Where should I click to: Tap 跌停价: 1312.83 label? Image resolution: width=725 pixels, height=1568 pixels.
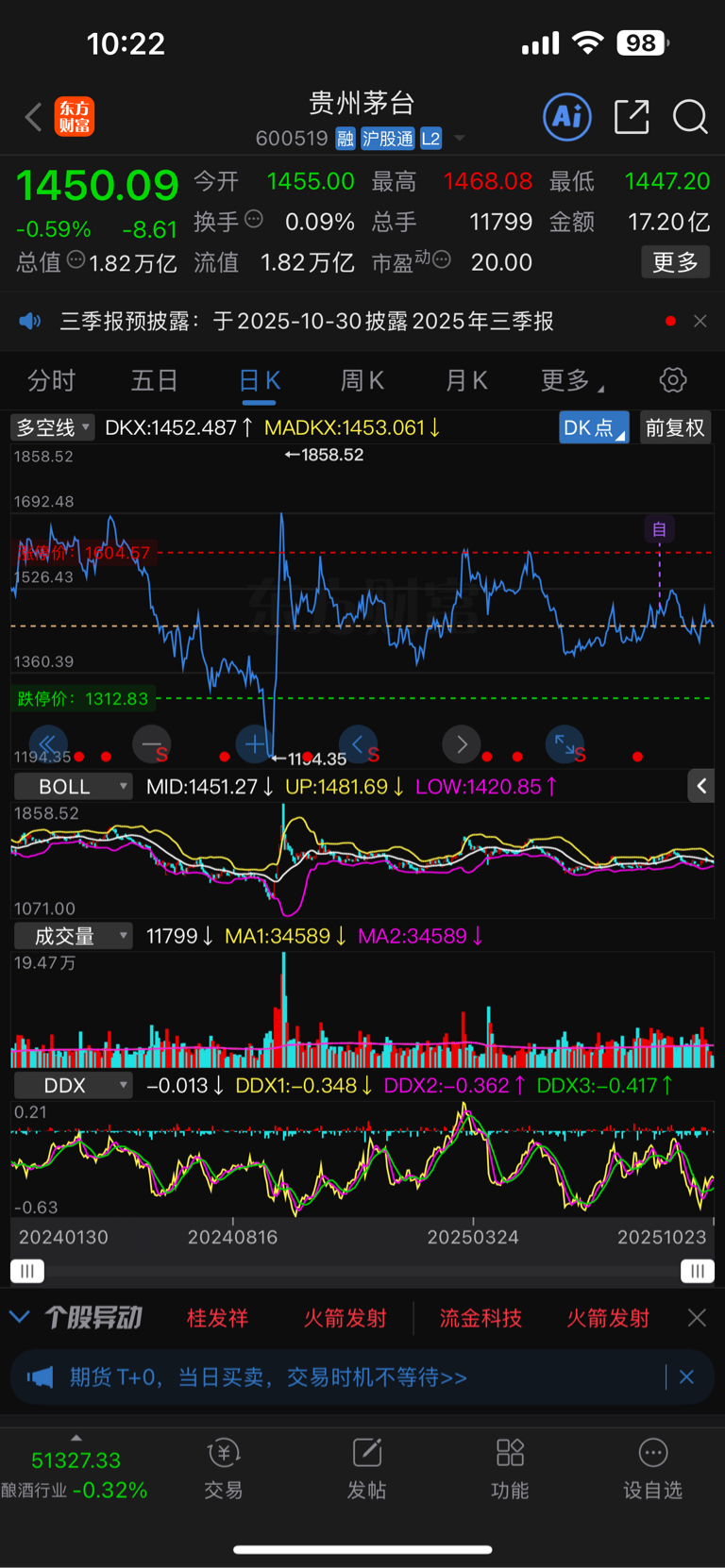[x=83, y=699]
